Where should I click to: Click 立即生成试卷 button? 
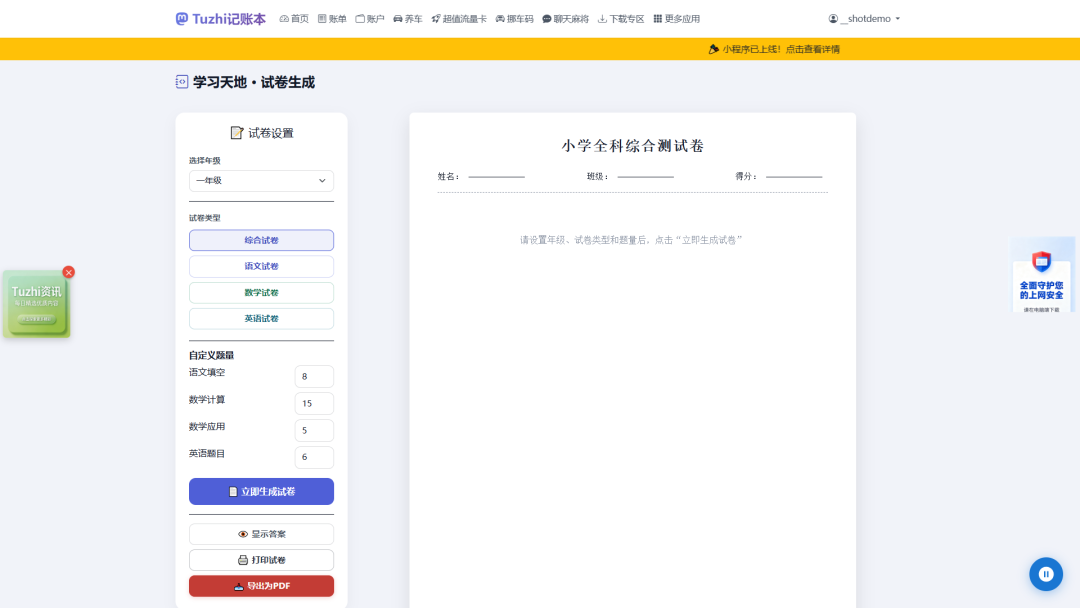261,492
